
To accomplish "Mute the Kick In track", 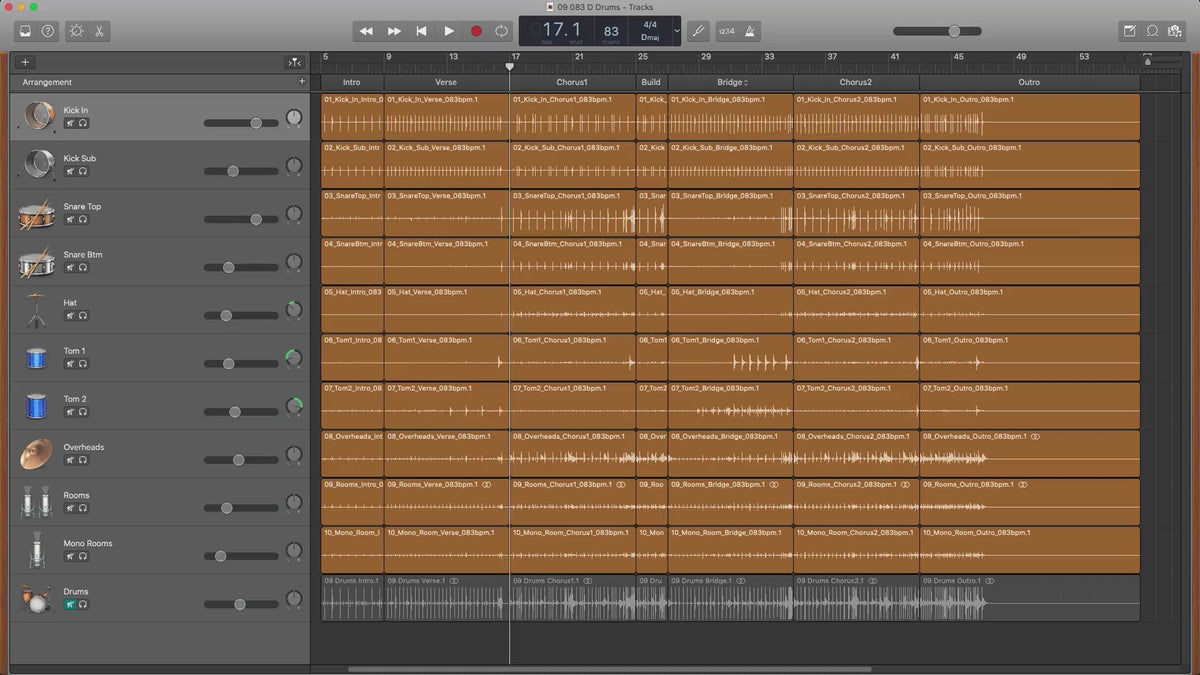I will [70, 123].
